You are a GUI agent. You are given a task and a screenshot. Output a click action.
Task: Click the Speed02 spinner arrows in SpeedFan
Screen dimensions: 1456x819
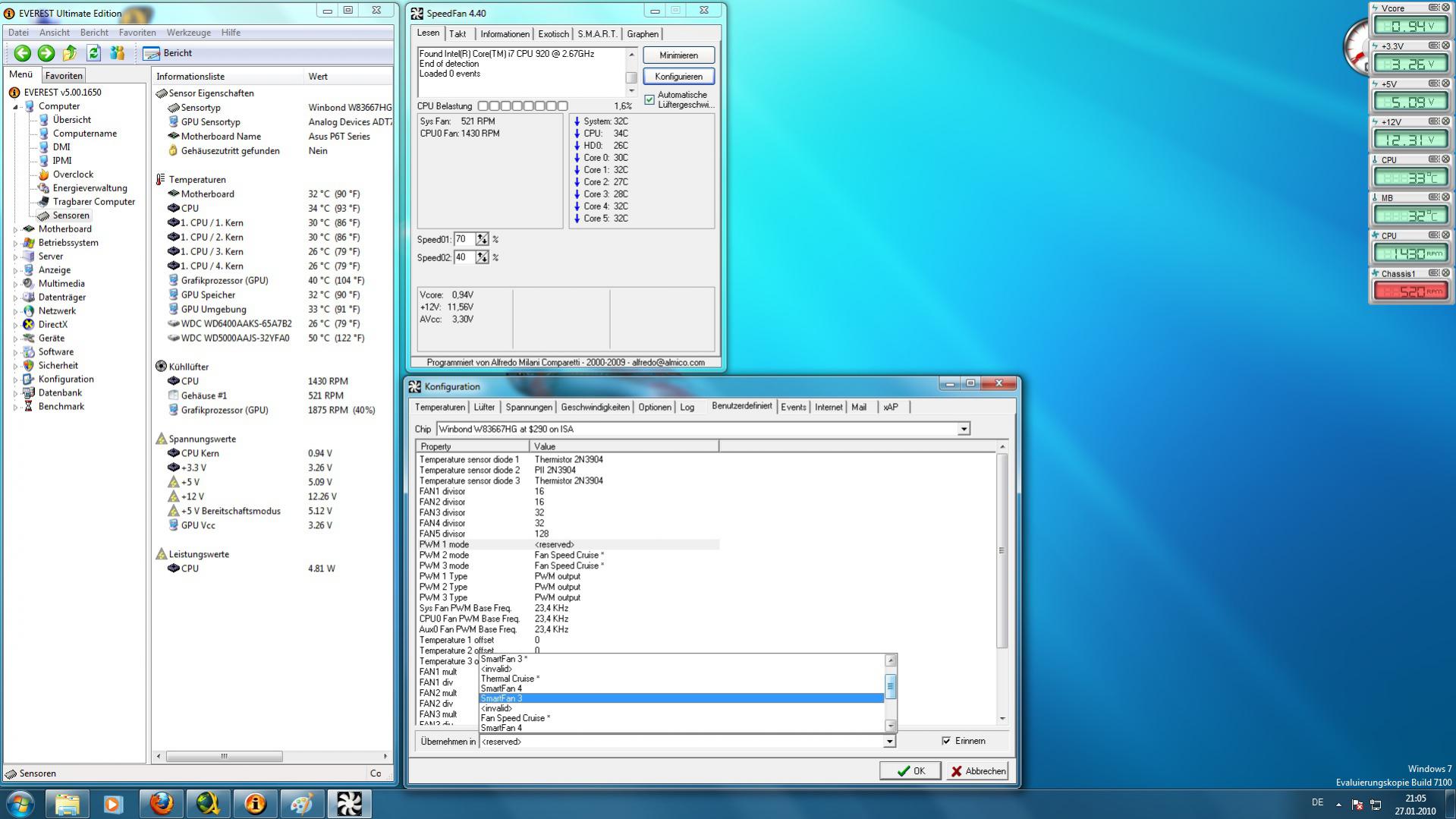click(x=482, y=257)
